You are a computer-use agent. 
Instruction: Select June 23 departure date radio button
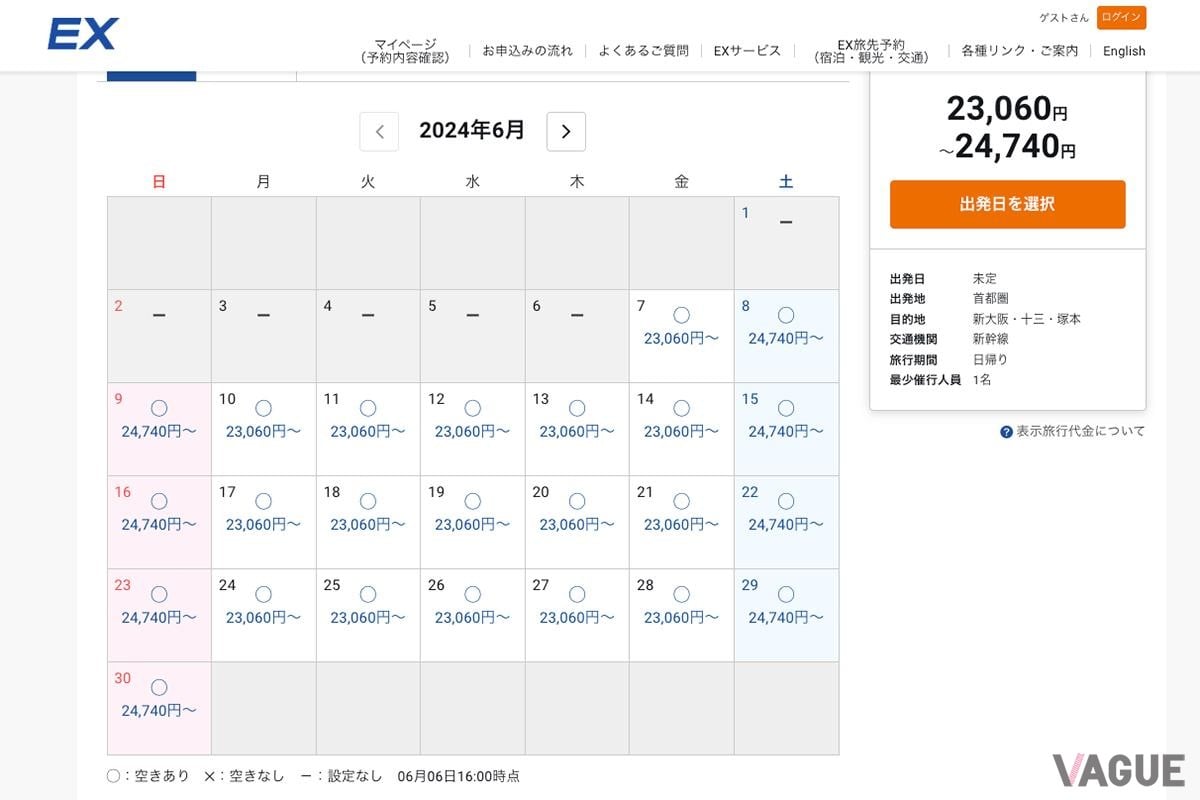pos(158,594)
